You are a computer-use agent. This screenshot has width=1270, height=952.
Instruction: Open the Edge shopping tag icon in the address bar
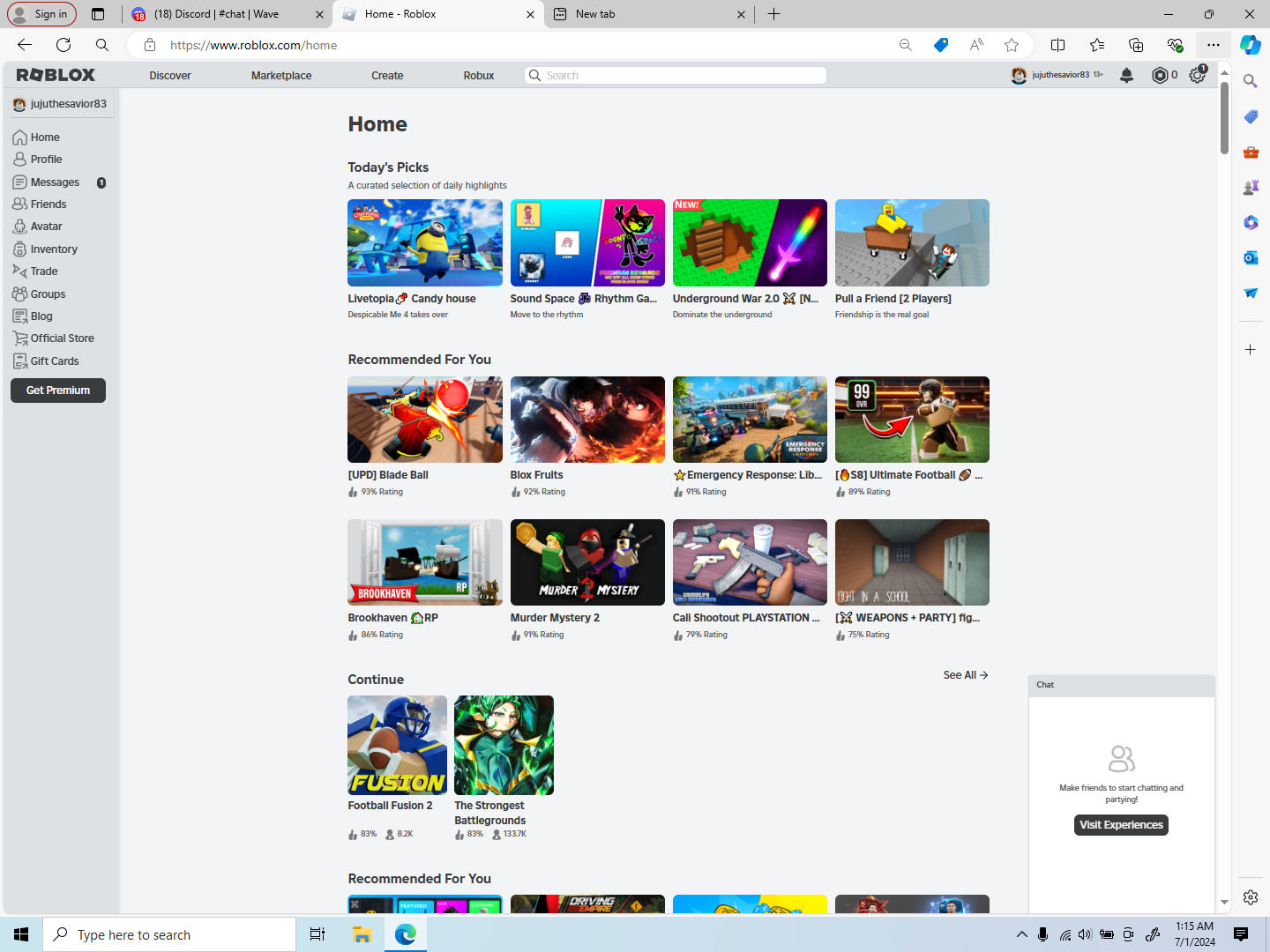pos(941,45)
